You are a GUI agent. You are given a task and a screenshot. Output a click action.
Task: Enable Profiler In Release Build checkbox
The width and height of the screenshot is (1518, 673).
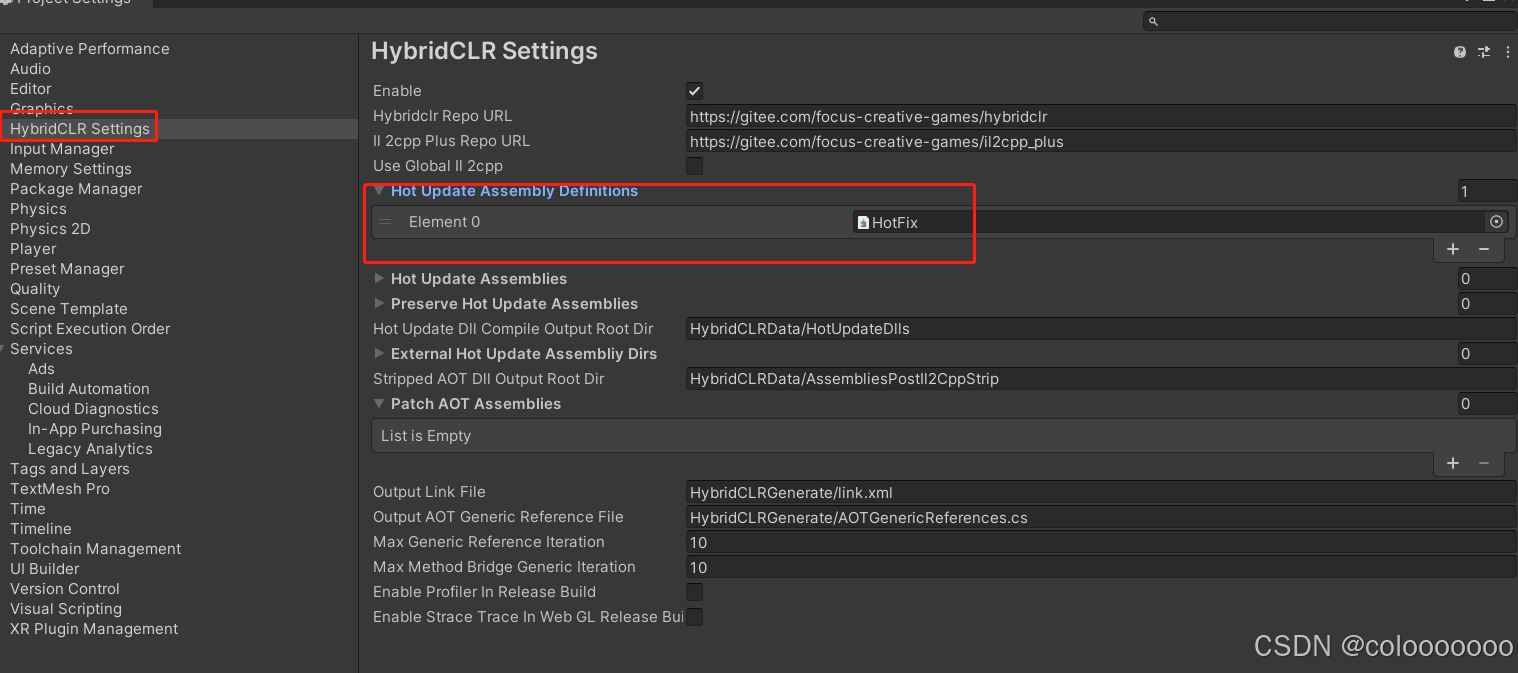[x=694, y=592]
